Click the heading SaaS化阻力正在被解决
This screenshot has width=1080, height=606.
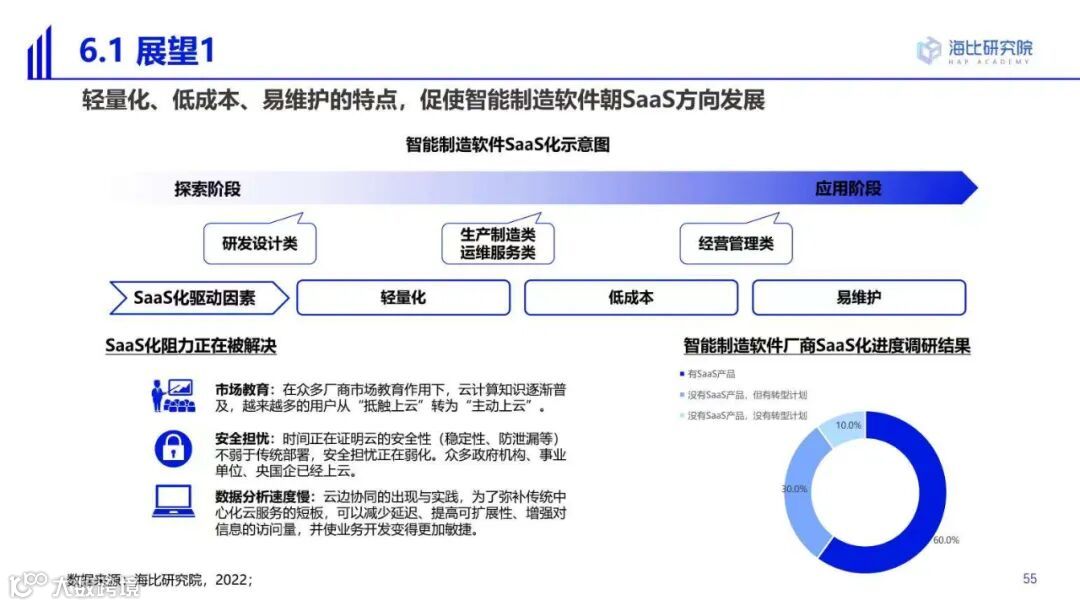tap(191, 346)
